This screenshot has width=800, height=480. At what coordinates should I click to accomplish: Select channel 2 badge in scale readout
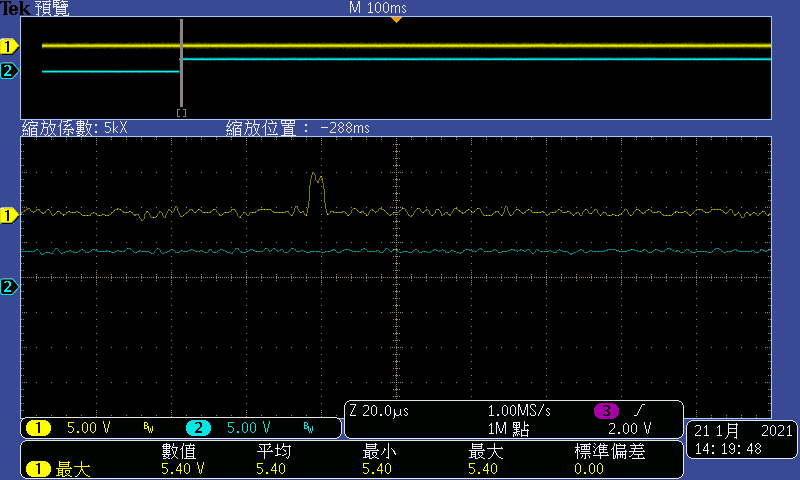click(198, 427)
